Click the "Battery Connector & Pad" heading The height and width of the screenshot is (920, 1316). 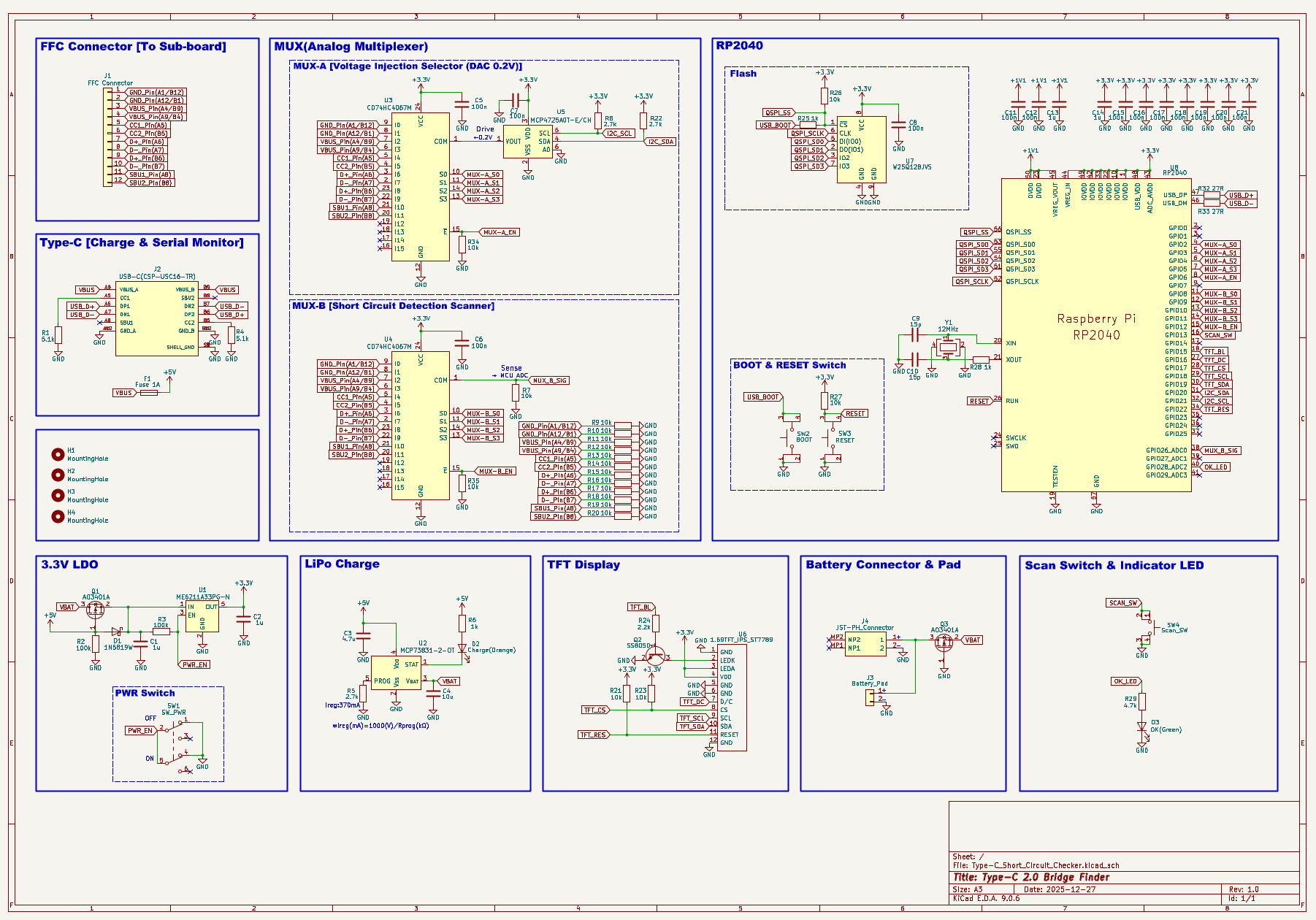click(882, 564)
